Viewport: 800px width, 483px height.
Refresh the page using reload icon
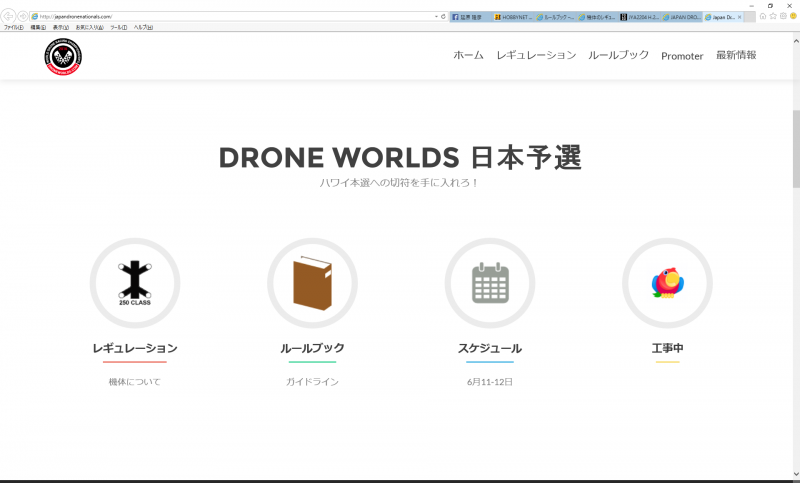pos(443,17)
